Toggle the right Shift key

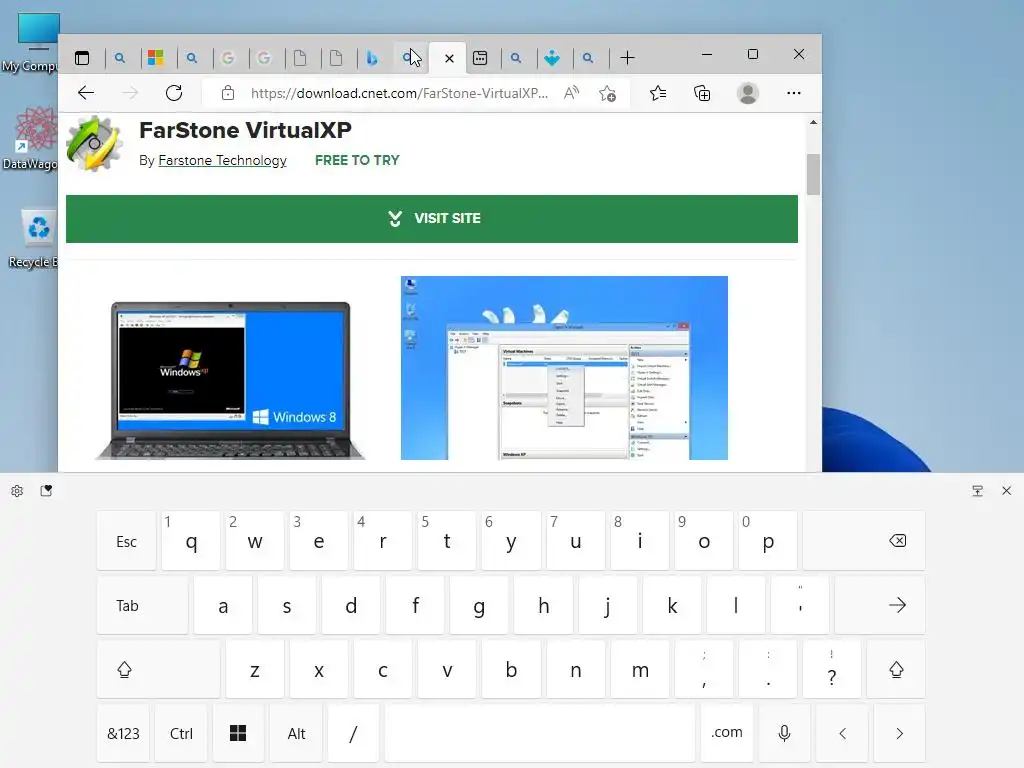(x=896, y=669)
